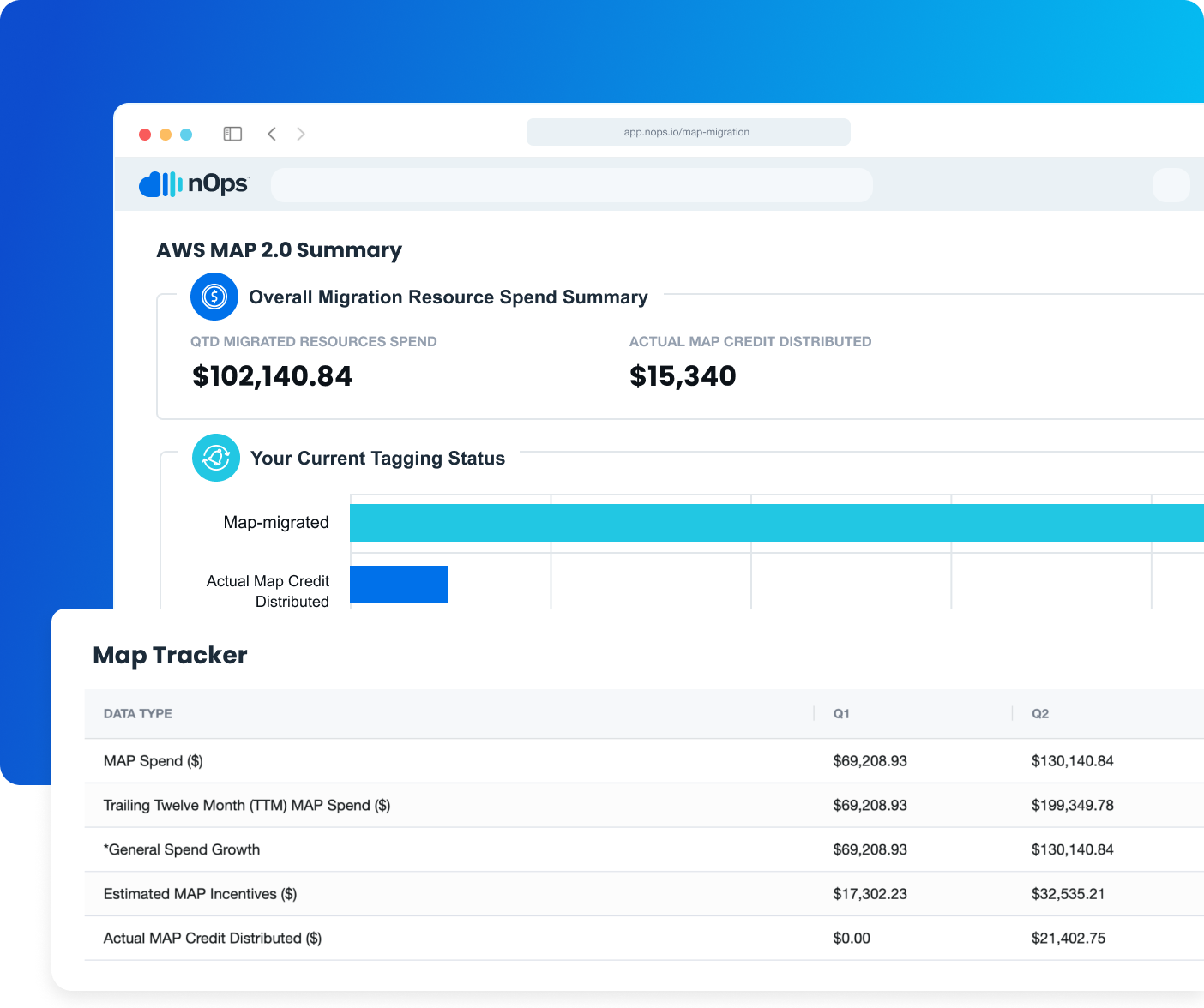Click the tagging status refresh icon

pos(216,458)
